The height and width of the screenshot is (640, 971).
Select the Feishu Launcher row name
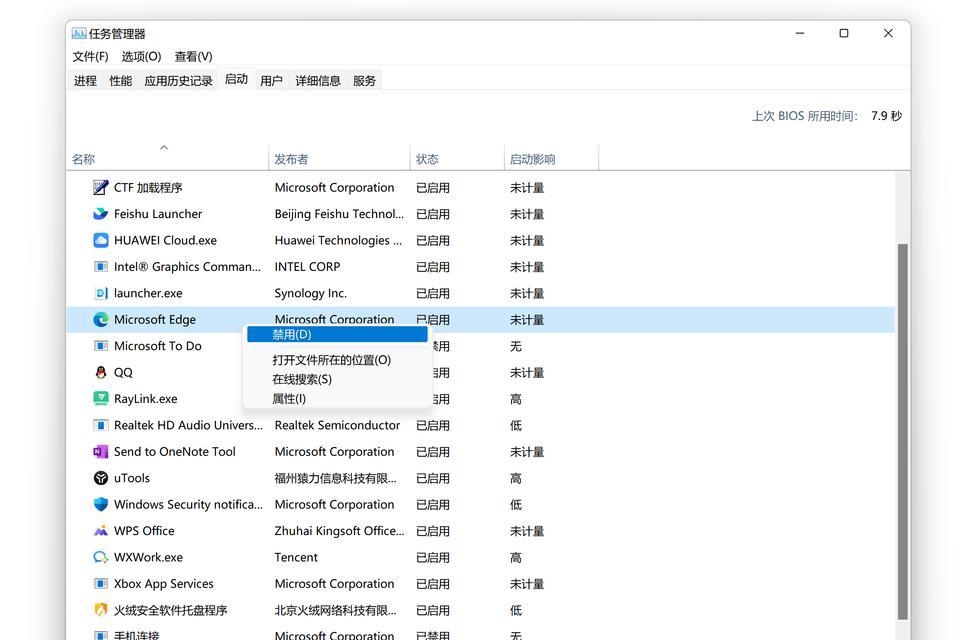point(158,214)
